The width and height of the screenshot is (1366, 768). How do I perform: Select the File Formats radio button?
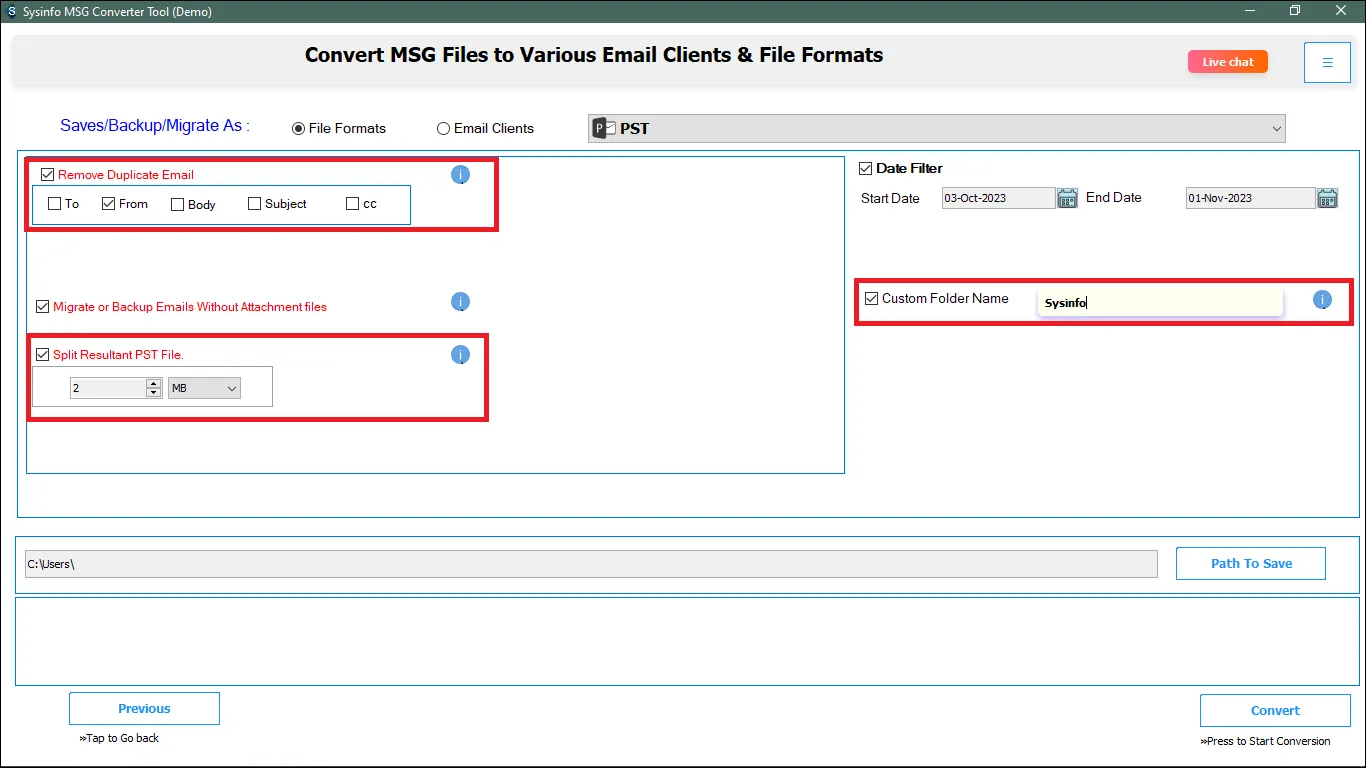pos(298,129)
